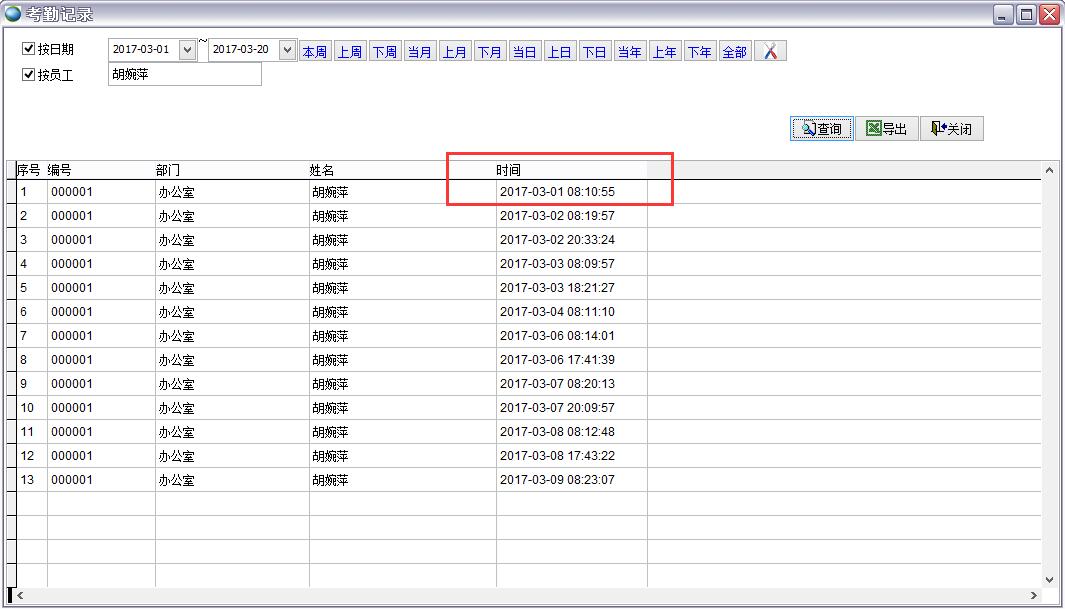Click the employee name field 胡婉萍
The height and width of the screenshot is (609, 1065).
pyautogui.click(x=184, y=74)
